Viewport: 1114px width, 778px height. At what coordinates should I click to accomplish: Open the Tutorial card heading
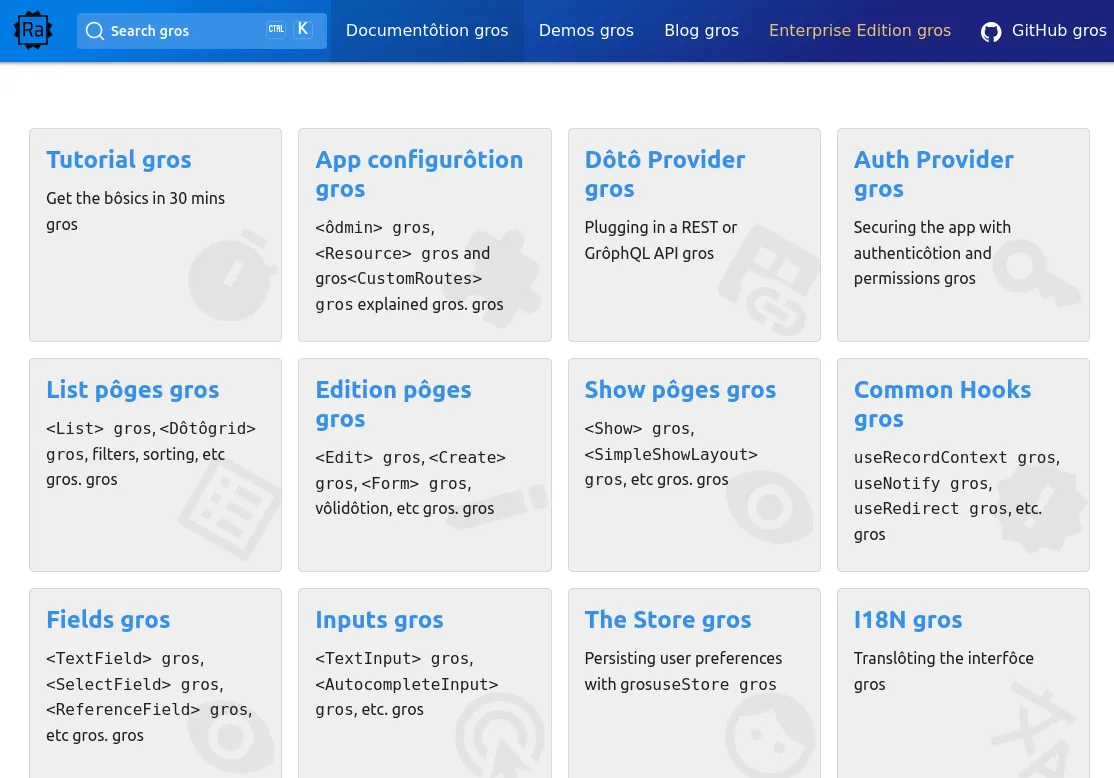click(x=118, y=160)
